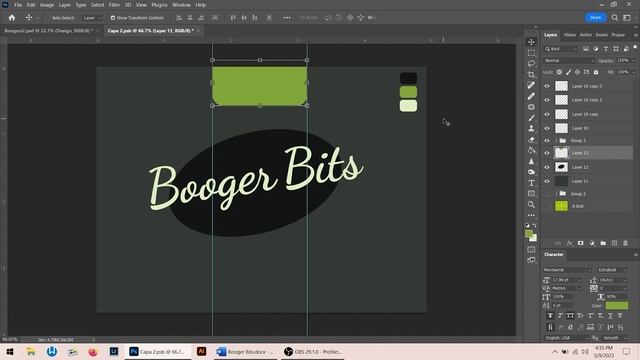Open the ExtraBold font style dropdown
Screen dimensions: 640x360
click(x=612, y=270)
